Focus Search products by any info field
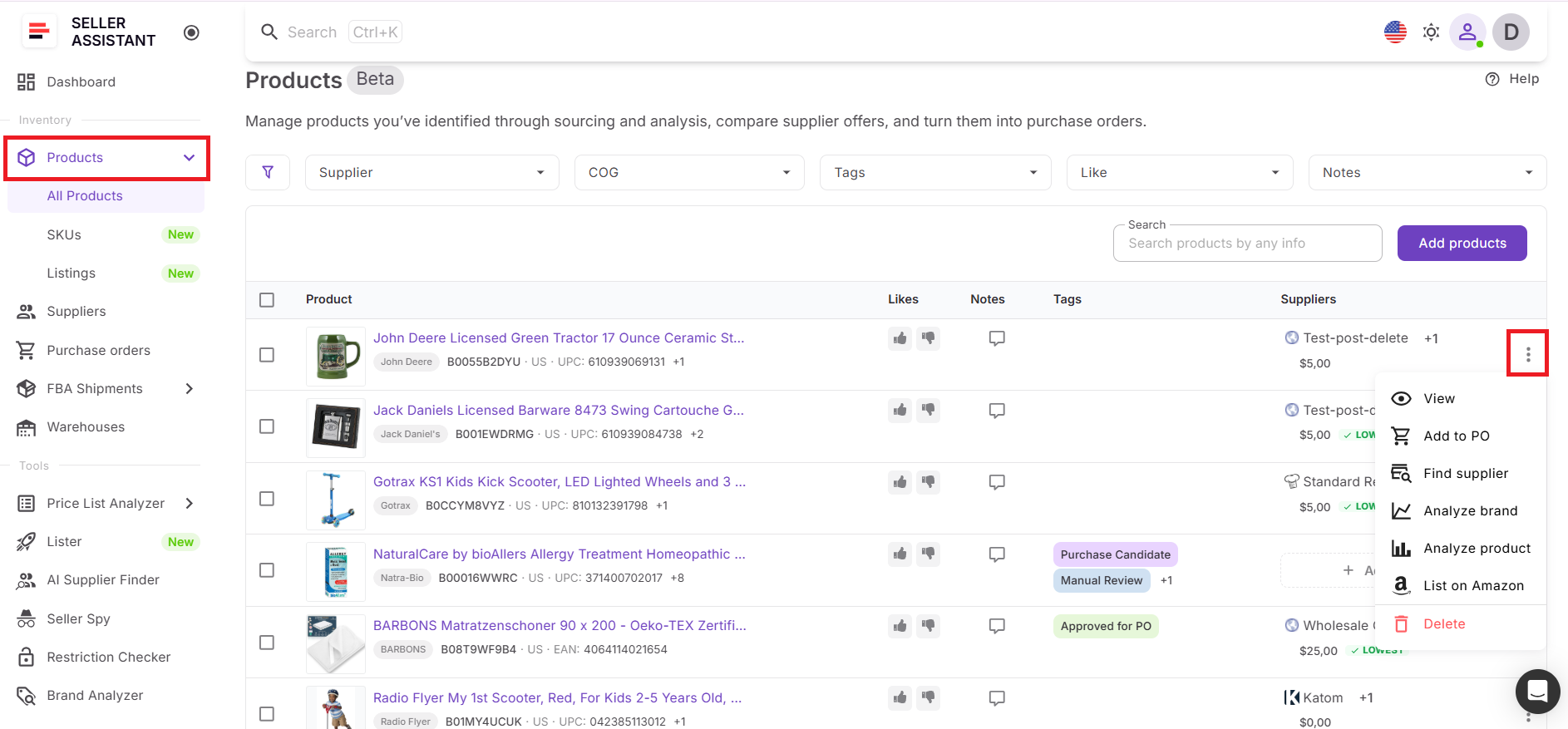Screen dimensions: 1568x729 tap(1247, 243)
